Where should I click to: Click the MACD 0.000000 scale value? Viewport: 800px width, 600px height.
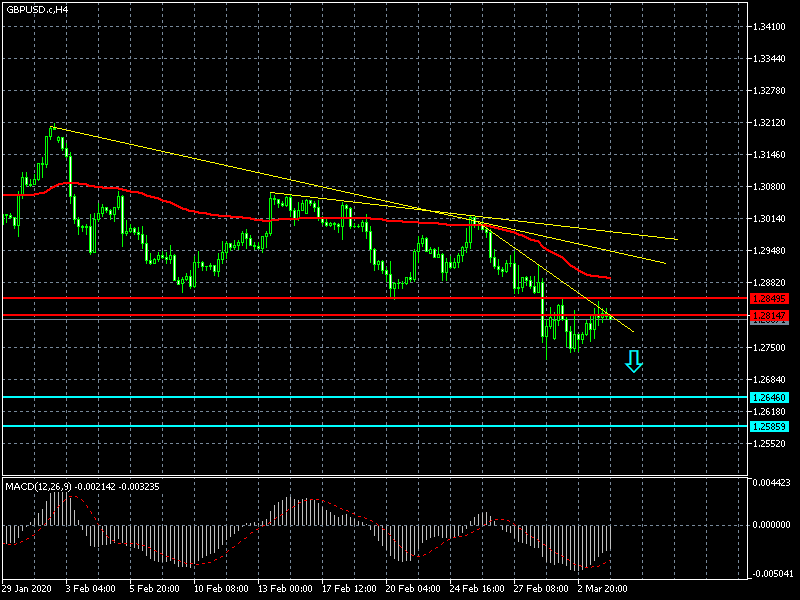pyautogui.click(x=774, y=524)
